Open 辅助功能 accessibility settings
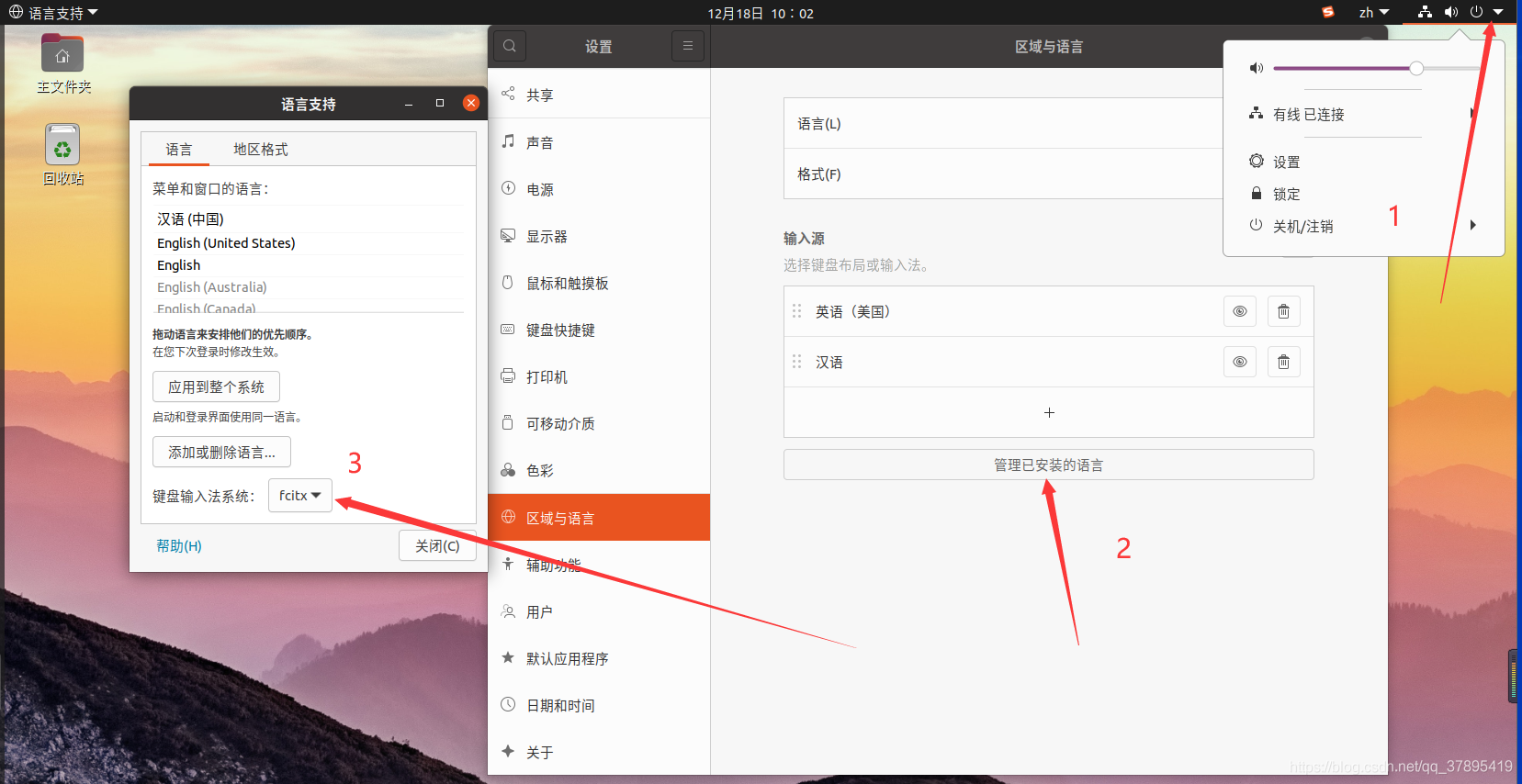The image size is (1522, 784). pyautogui.click(x=599, y=565)
